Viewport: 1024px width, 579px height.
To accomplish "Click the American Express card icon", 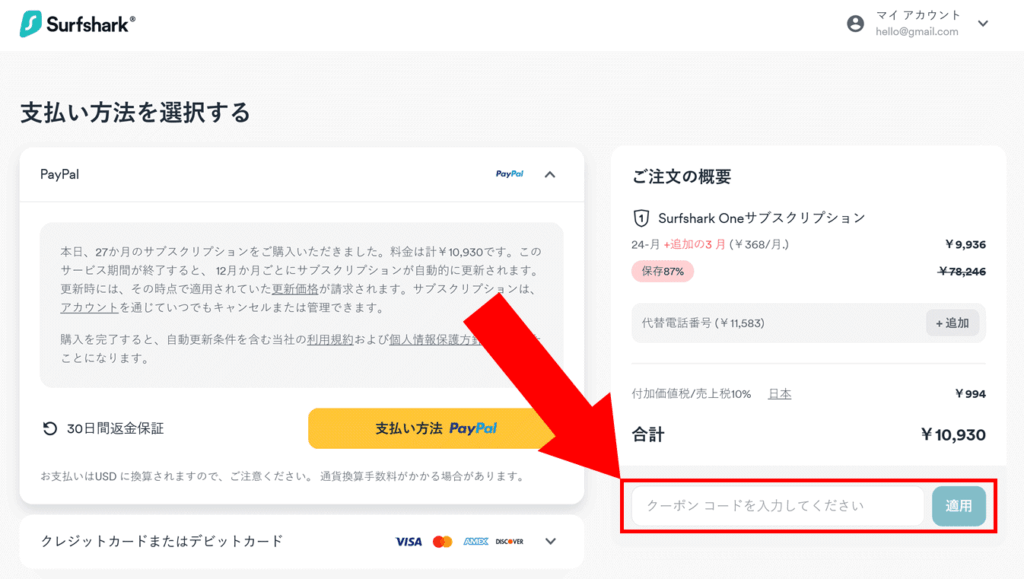I will pos(475,541).
